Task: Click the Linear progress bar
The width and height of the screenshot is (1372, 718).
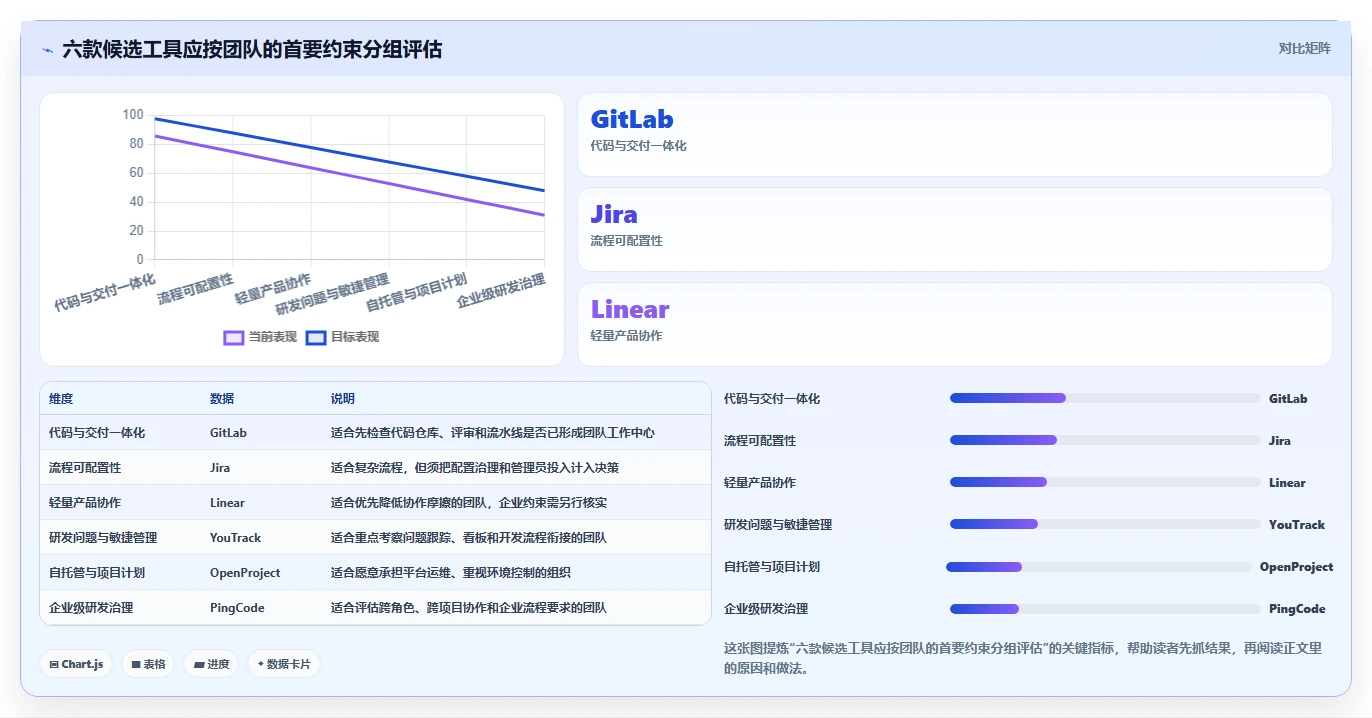Action: pyautogui.click(x=1105, y=482)
